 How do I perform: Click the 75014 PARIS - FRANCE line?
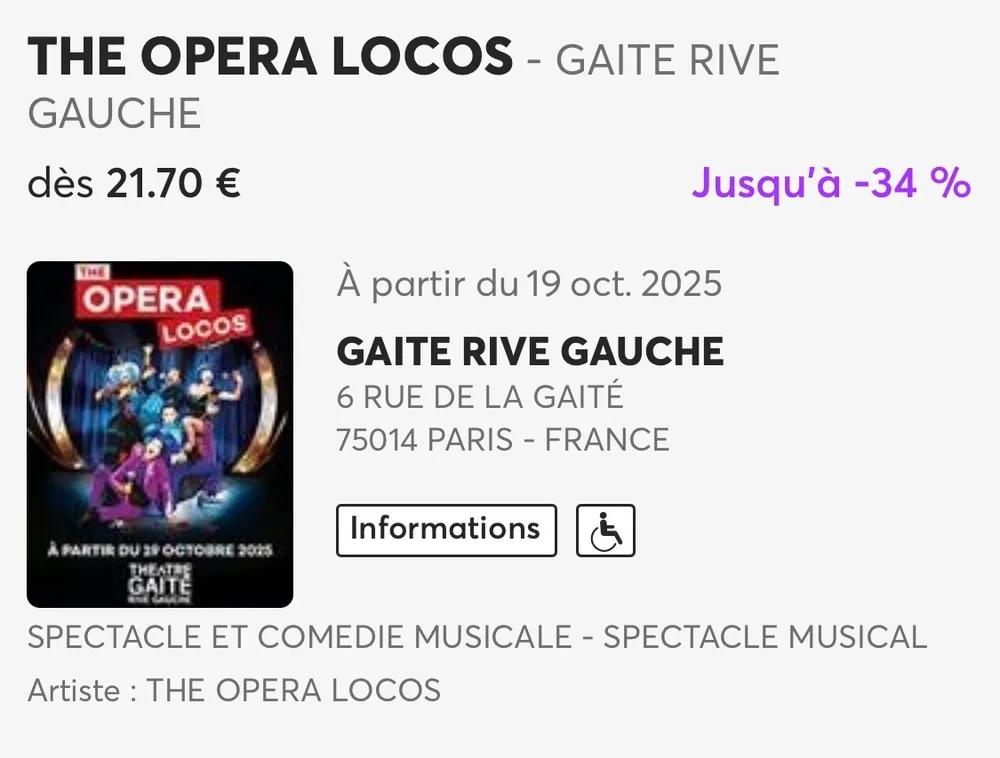(503, 440)
